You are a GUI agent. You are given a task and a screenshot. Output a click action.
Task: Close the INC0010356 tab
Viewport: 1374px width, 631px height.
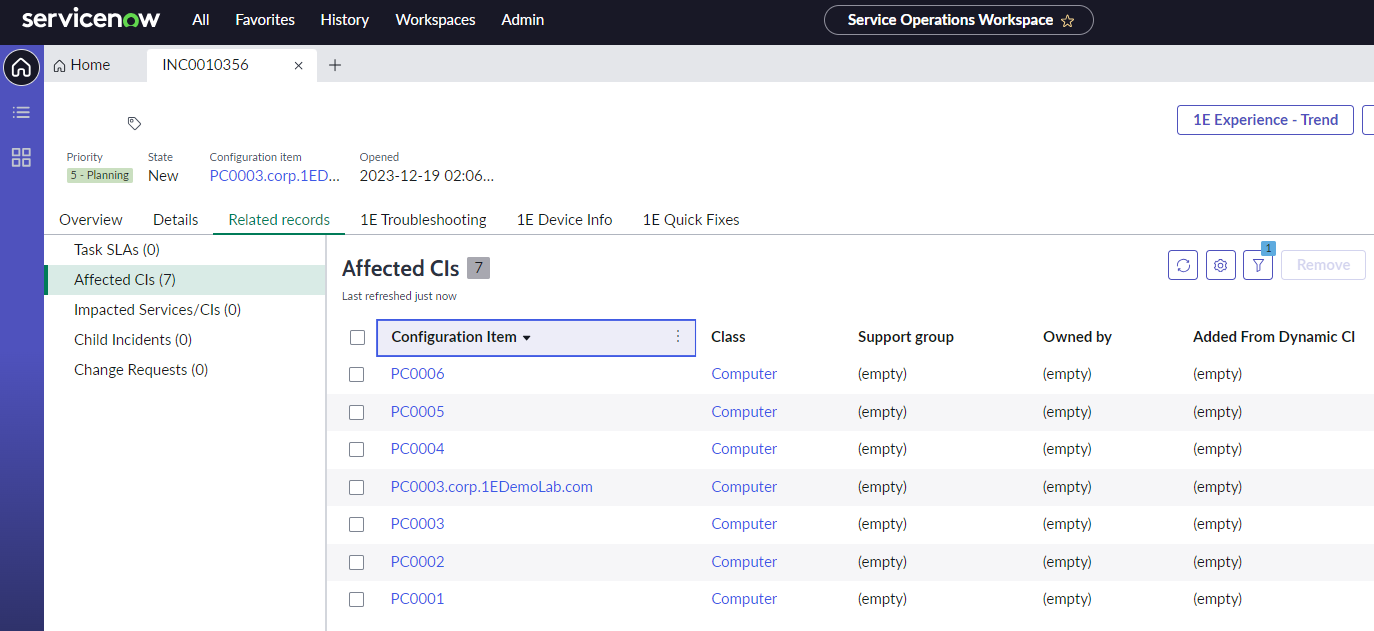pyautogui.click(x=298, y=65)
